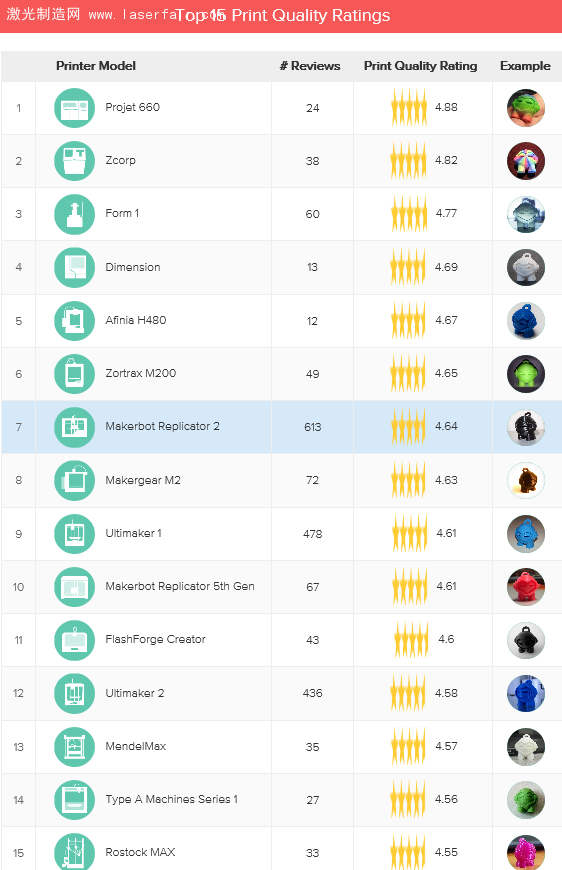
Task: Click the Makerbot Replicator 2 icon
Action: (74, 427)
